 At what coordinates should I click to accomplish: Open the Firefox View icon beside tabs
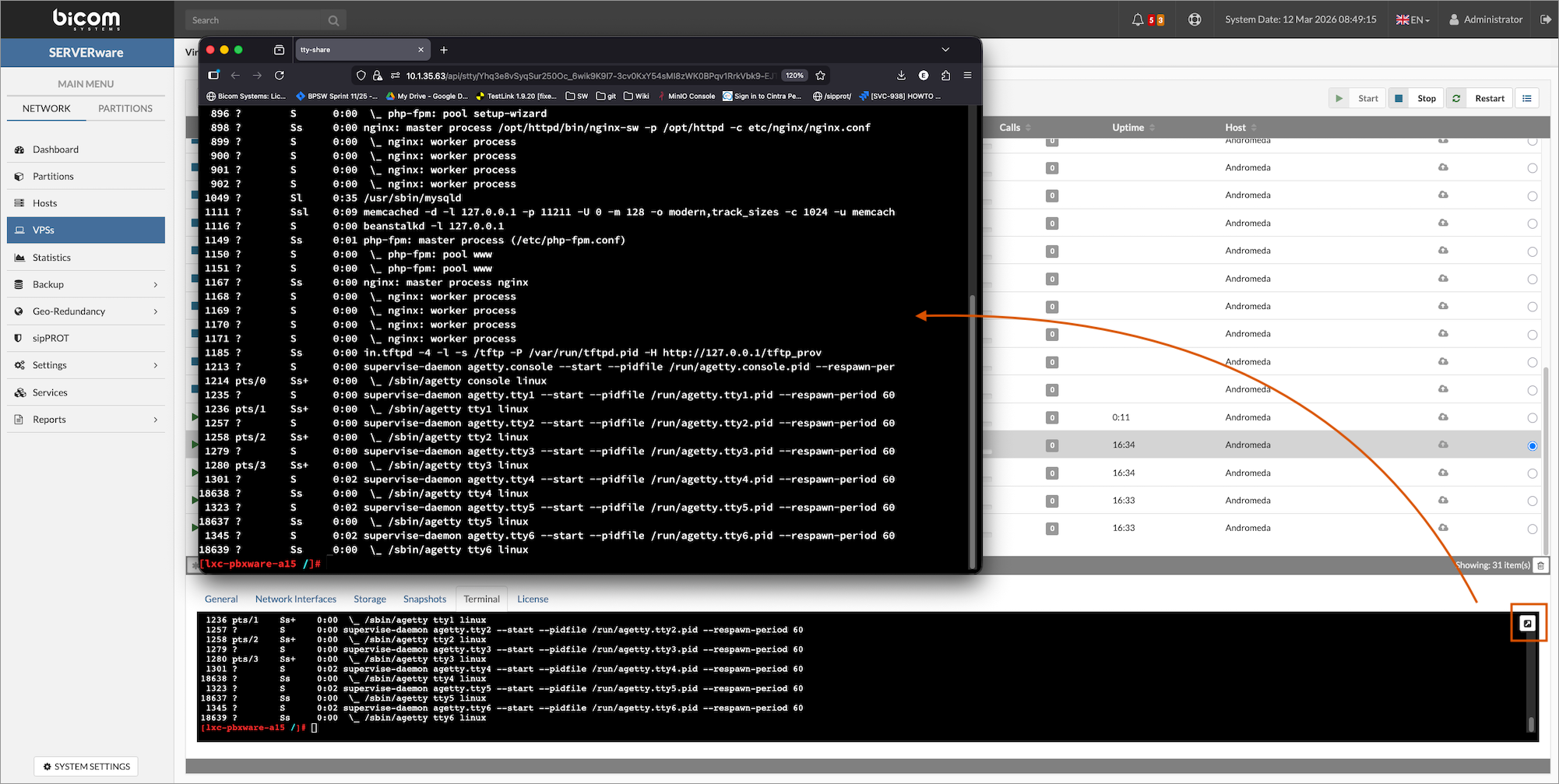(x=279, y=50)
